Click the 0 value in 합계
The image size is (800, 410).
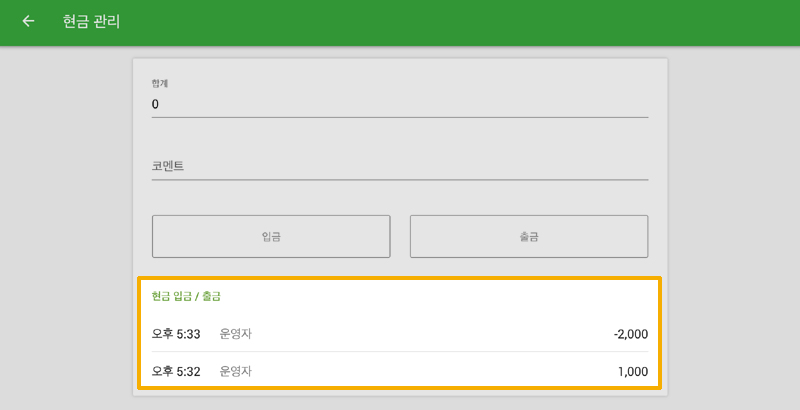155,104
